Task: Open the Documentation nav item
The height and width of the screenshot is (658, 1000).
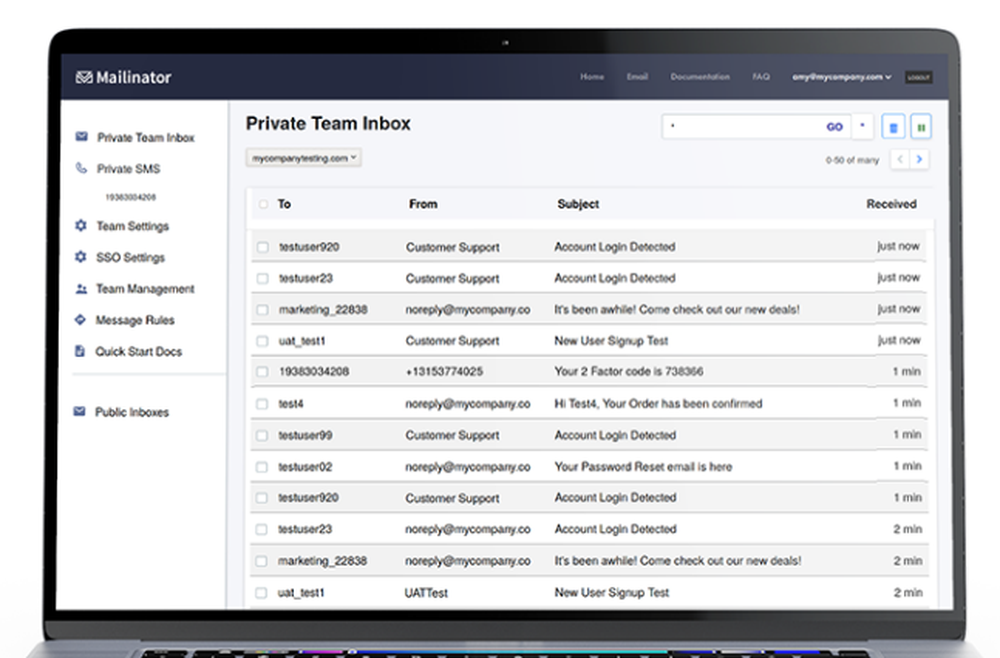Action: (x=700, y=77)
